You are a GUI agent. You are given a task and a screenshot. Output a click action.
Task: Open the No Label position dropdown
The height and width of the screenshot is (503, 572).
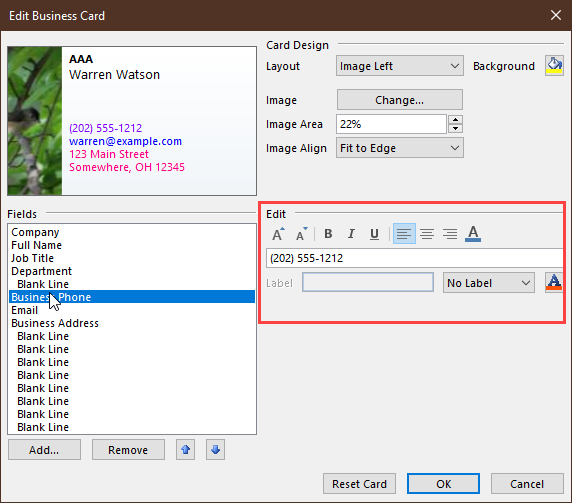[489, 283]
